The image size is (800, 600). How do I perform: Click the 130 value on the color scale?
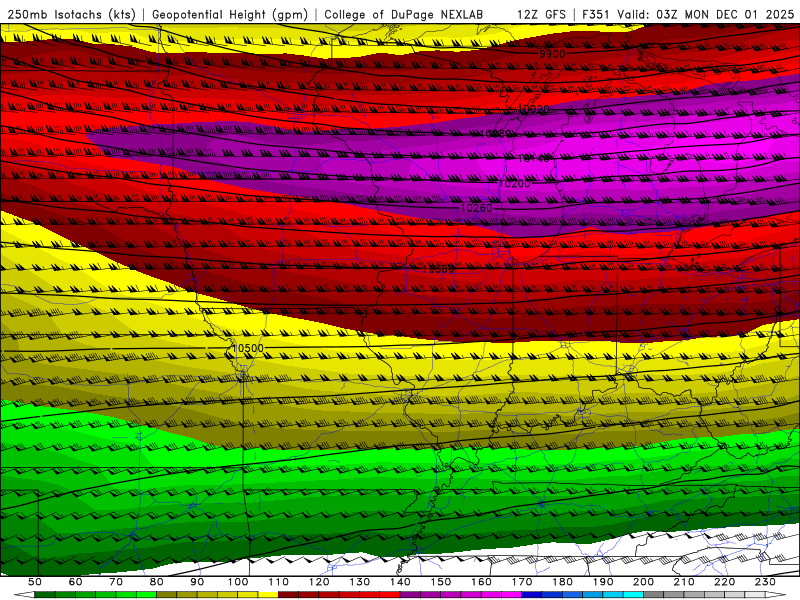(360, 582)
